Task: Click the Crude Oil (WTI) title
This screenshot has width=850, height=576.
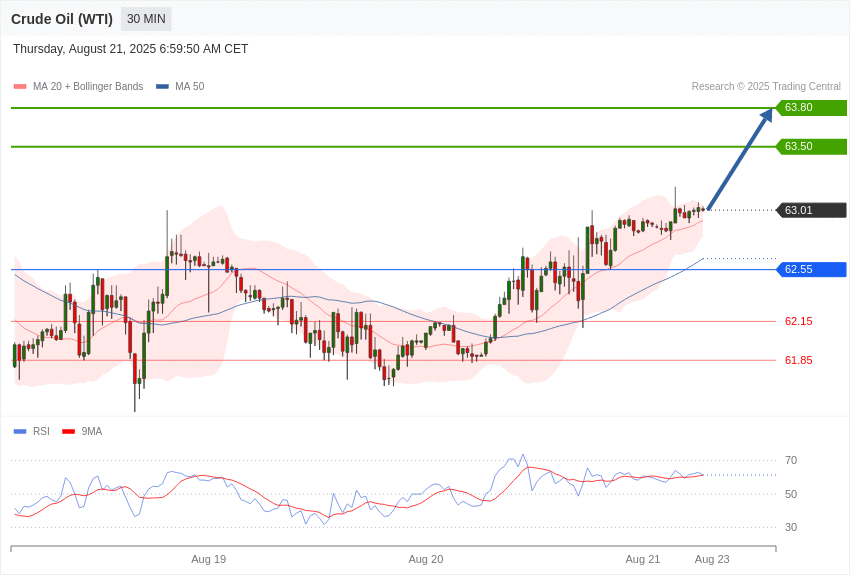Action: point(62,19)
